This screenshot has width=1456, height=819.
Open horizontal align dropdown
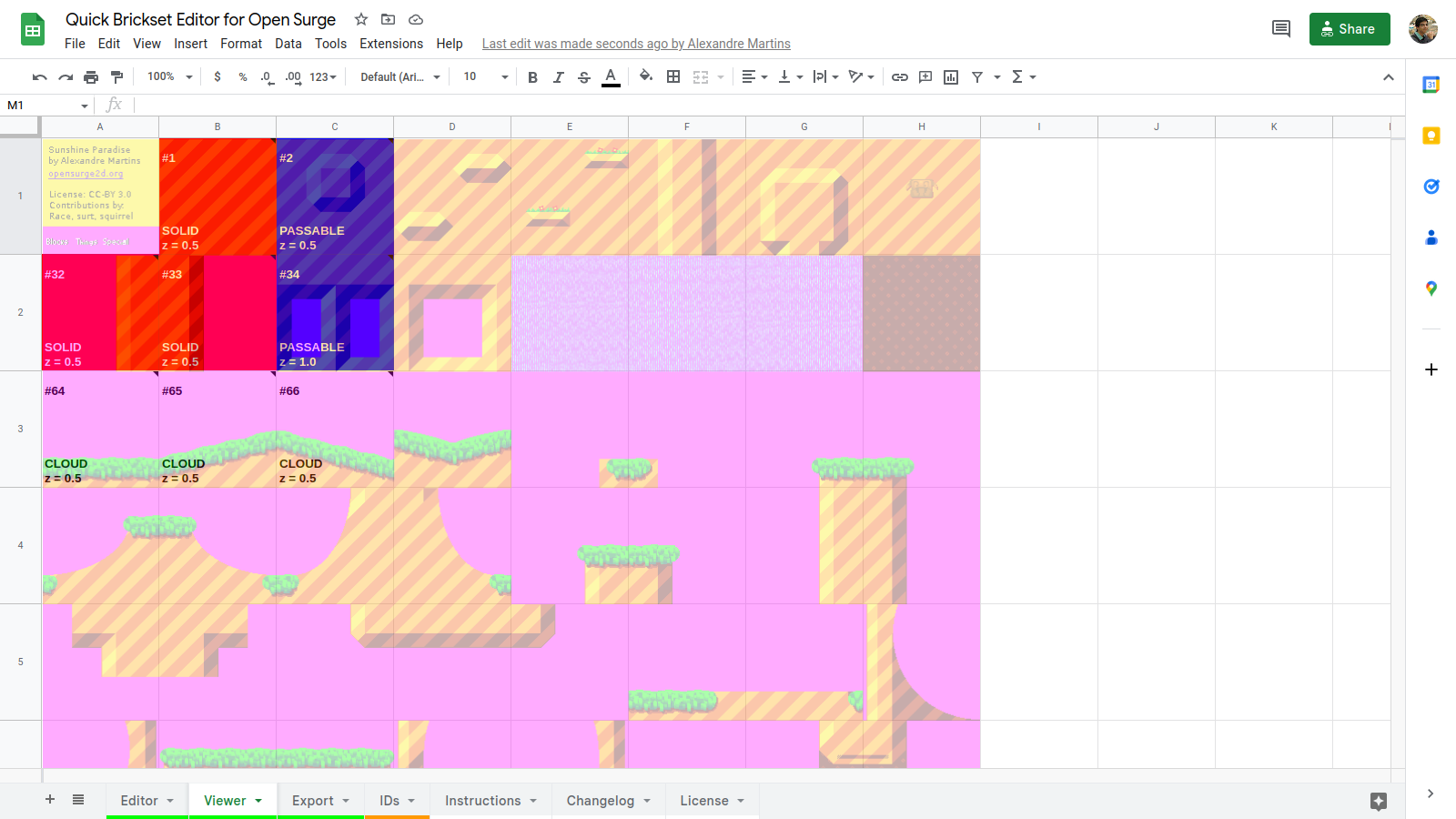(x=754, y=77)
